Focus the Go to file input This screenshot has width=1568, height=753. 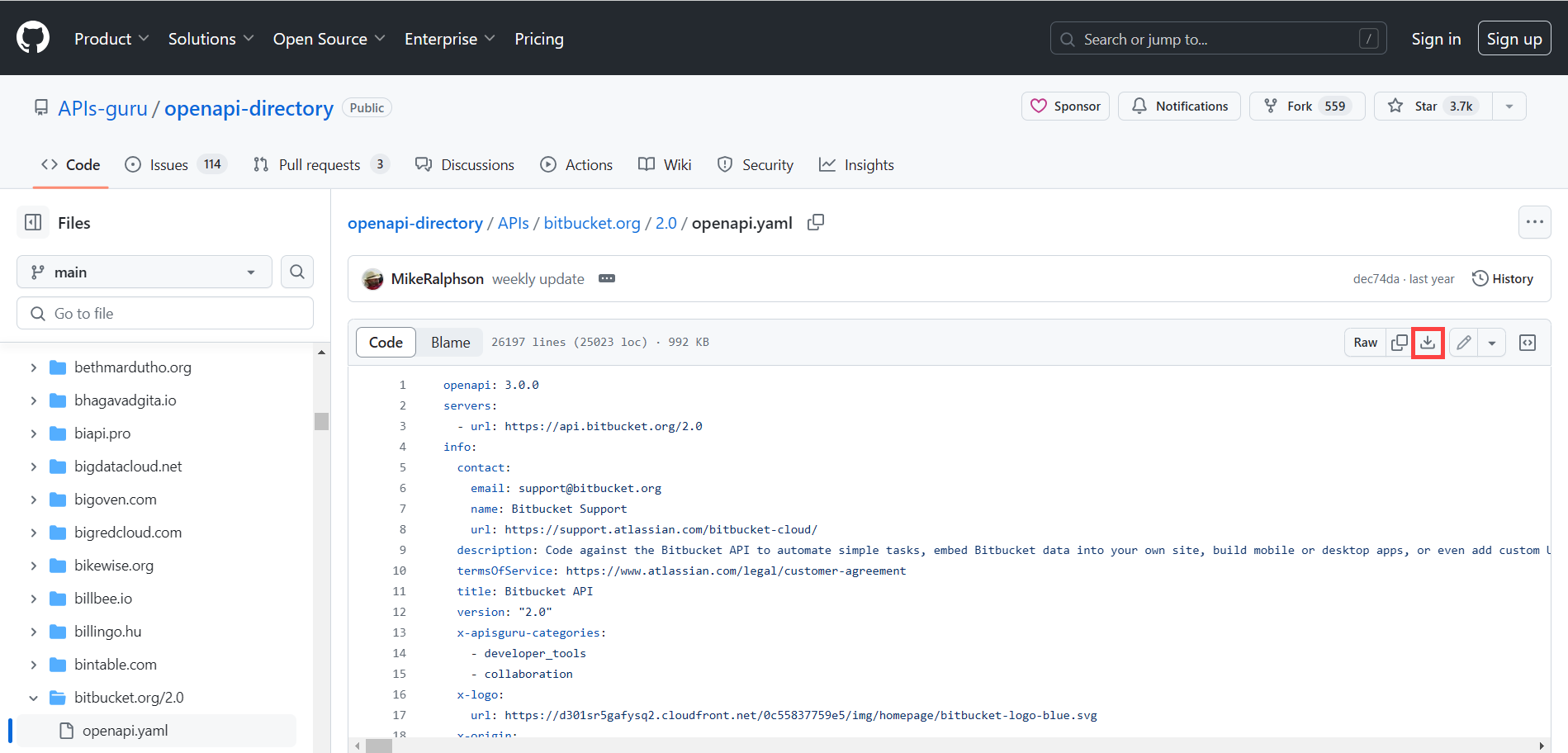[165, 314]
